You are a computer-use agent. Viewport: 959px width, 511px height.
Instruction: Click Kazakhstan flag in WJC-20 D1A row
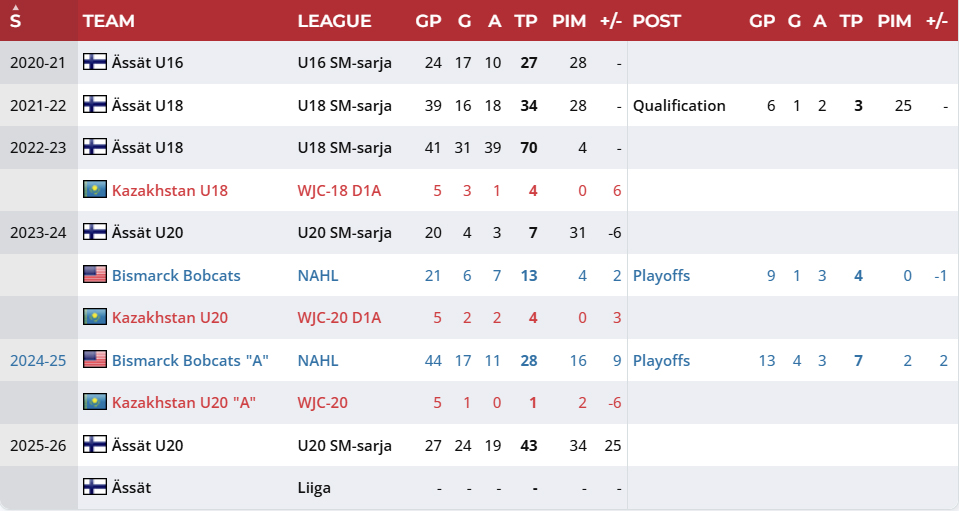(x=95, y=318)
